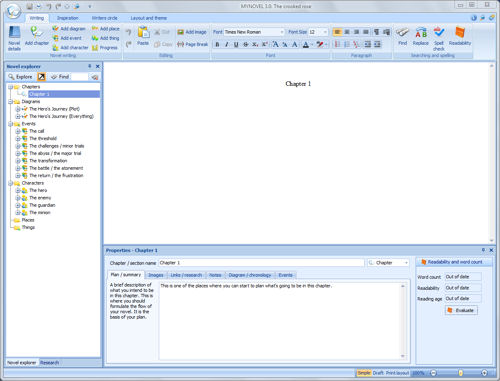The height and width of the screenshot is (381, 500).
Task: Open the Readability tool in ribbon
Action: click(460, 37)
